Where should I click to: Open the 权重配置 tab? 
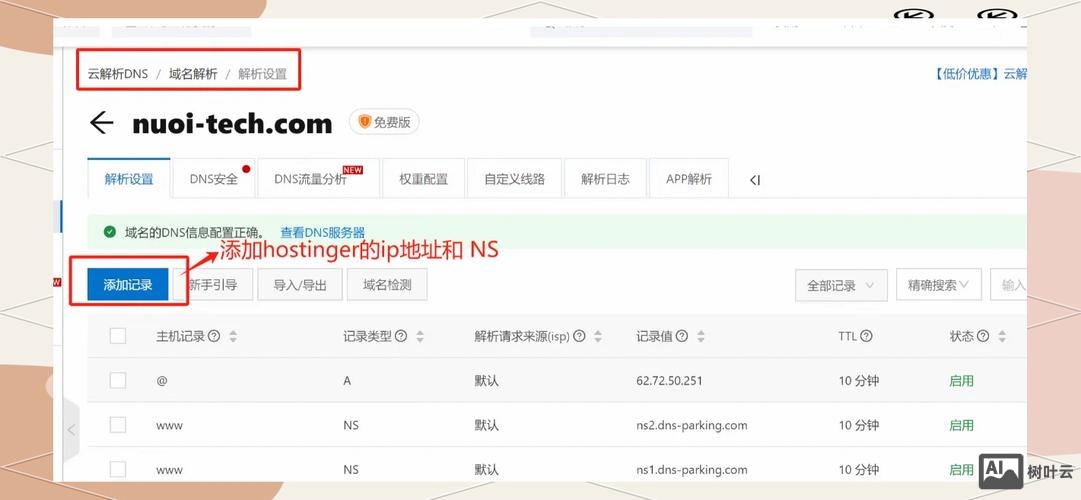tap(423, 179)
